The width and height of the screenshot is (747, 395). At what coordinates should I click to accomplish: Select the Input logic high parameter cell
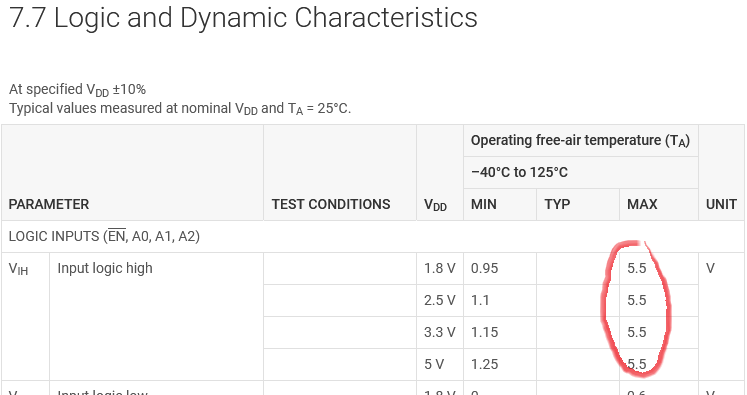point(156,316)
